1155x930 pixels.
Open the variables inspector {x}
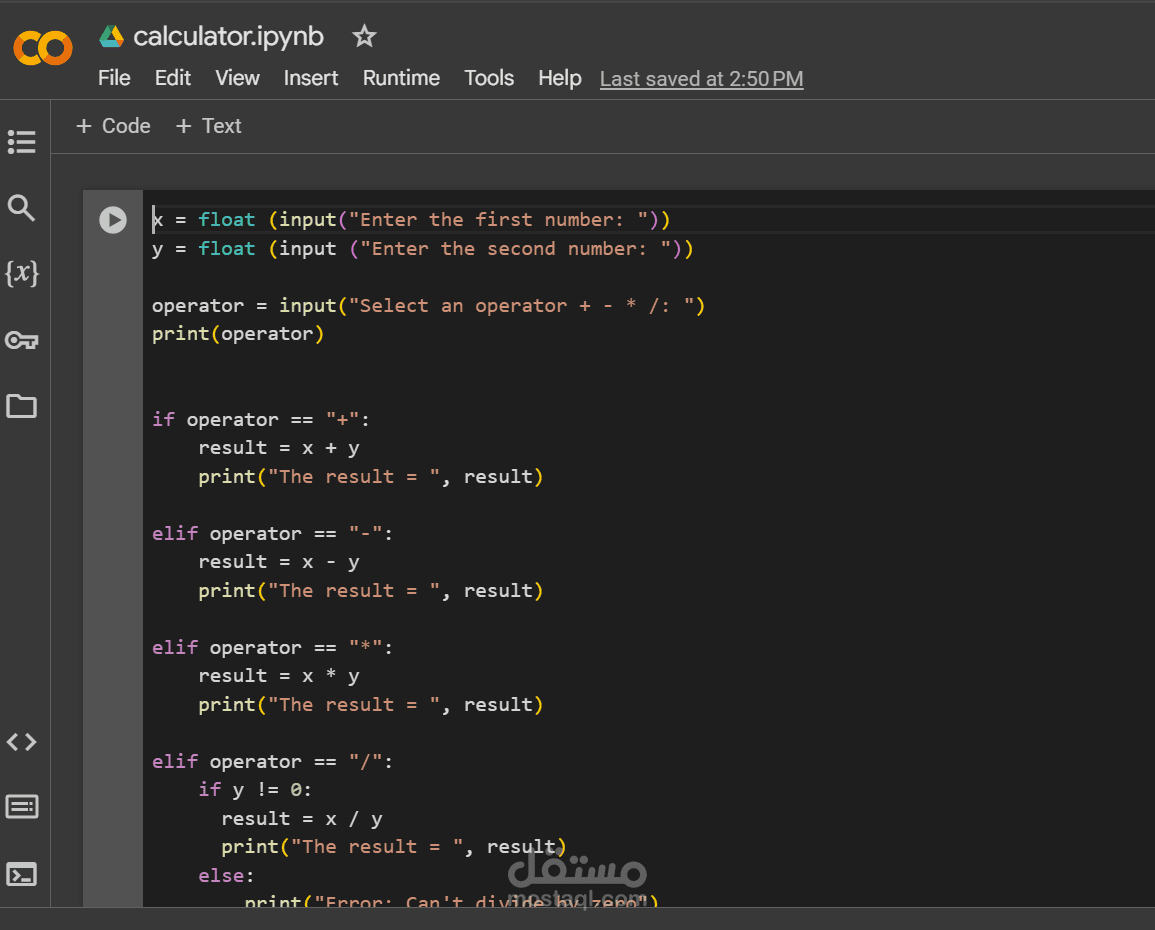(21, 273)
